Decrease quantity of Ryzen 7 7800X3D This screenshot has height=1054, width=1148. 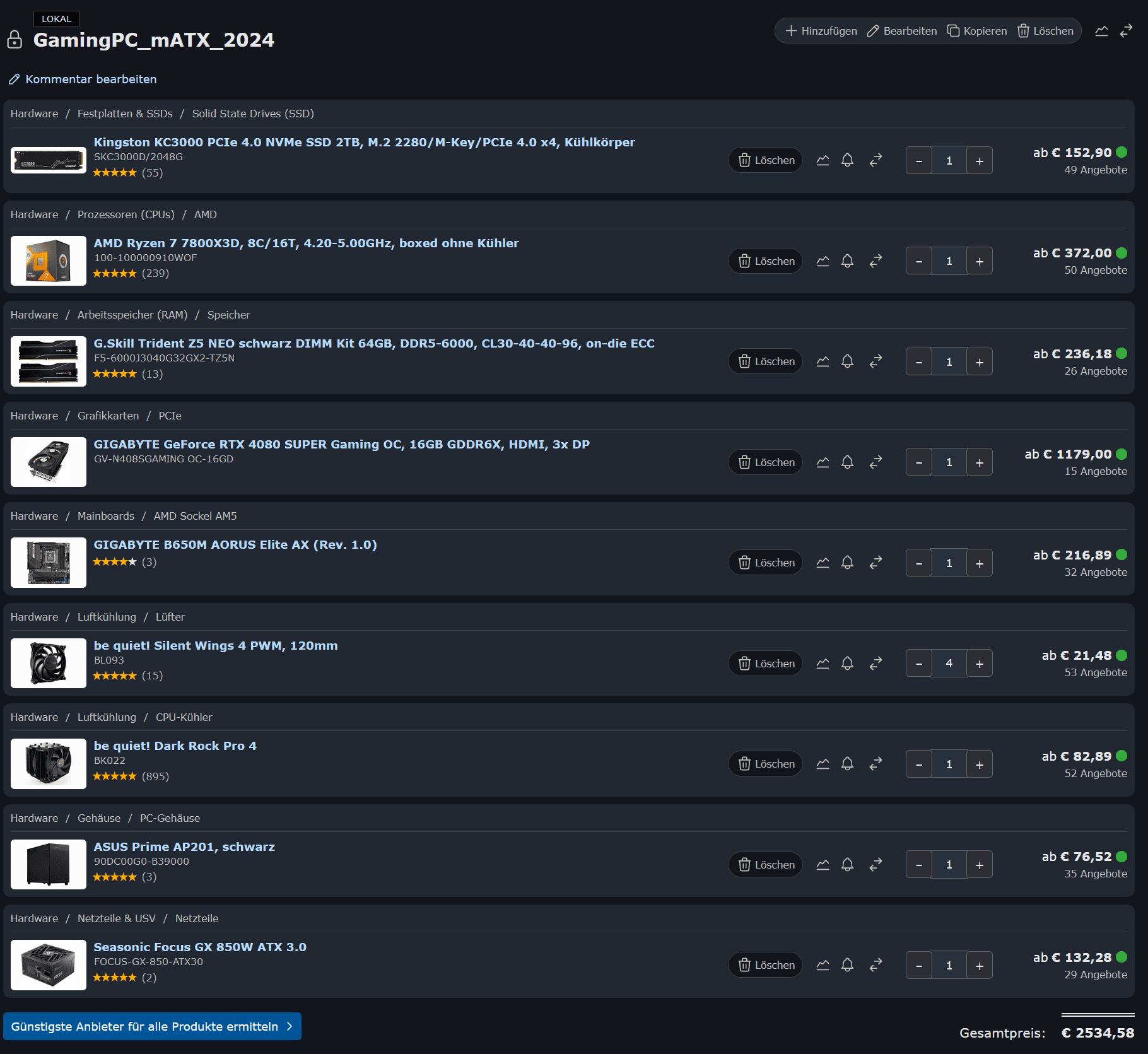[x=919, y=261]
